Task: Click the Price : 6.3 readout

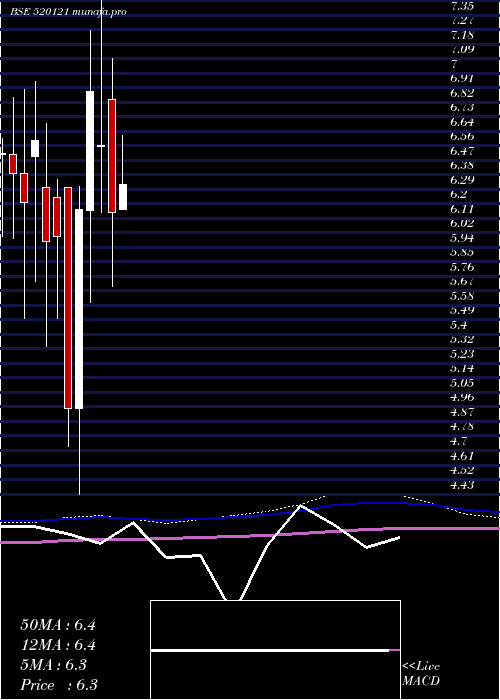Action: (x=59, y=685)
